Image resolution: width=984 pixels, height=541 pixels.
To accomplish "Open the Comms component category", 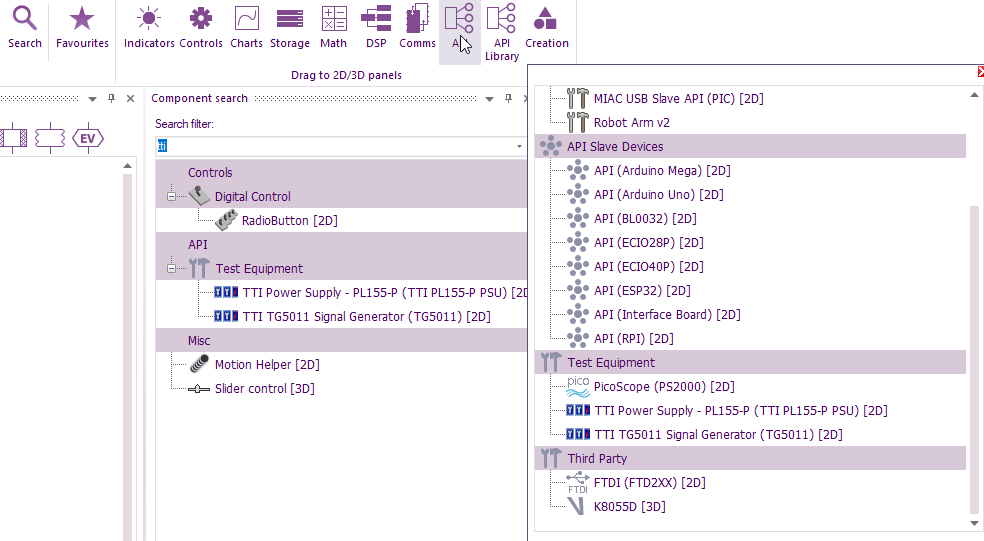I will 417,27.
